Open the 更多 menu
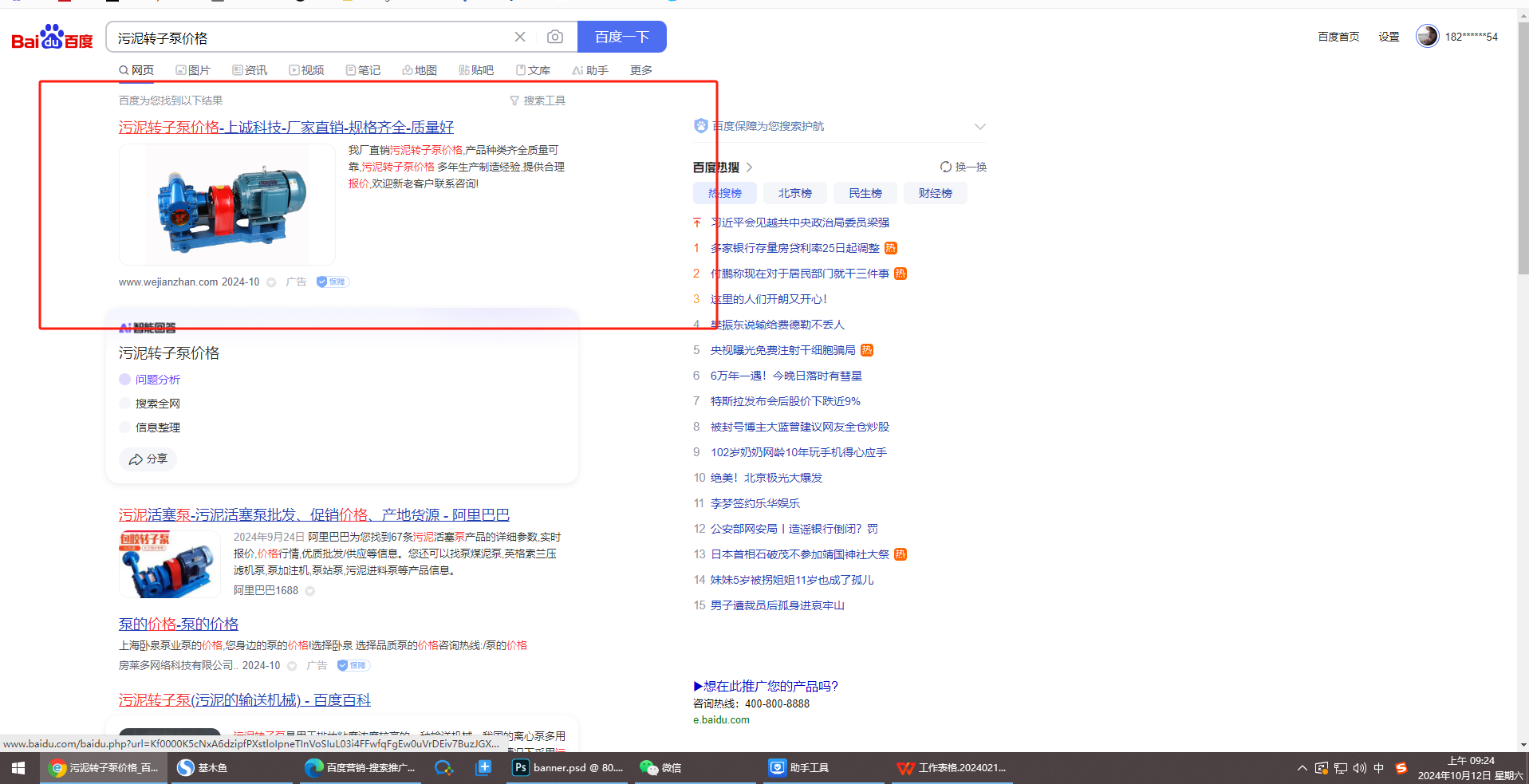Viewport: 1529px width, 784px height. (x=640, y=70)
